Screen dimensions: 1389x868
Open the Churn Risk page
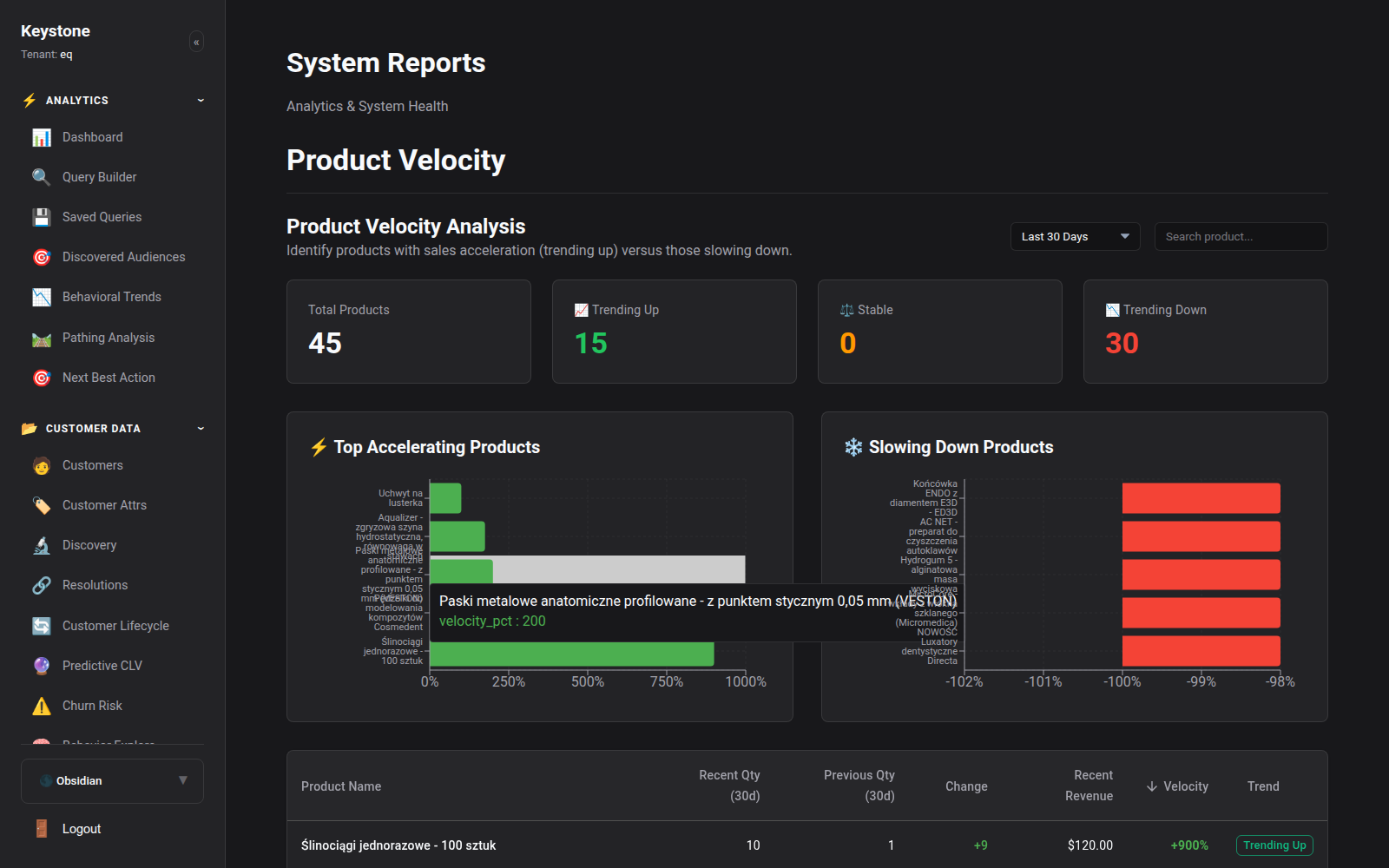click(x=92, y=706)
